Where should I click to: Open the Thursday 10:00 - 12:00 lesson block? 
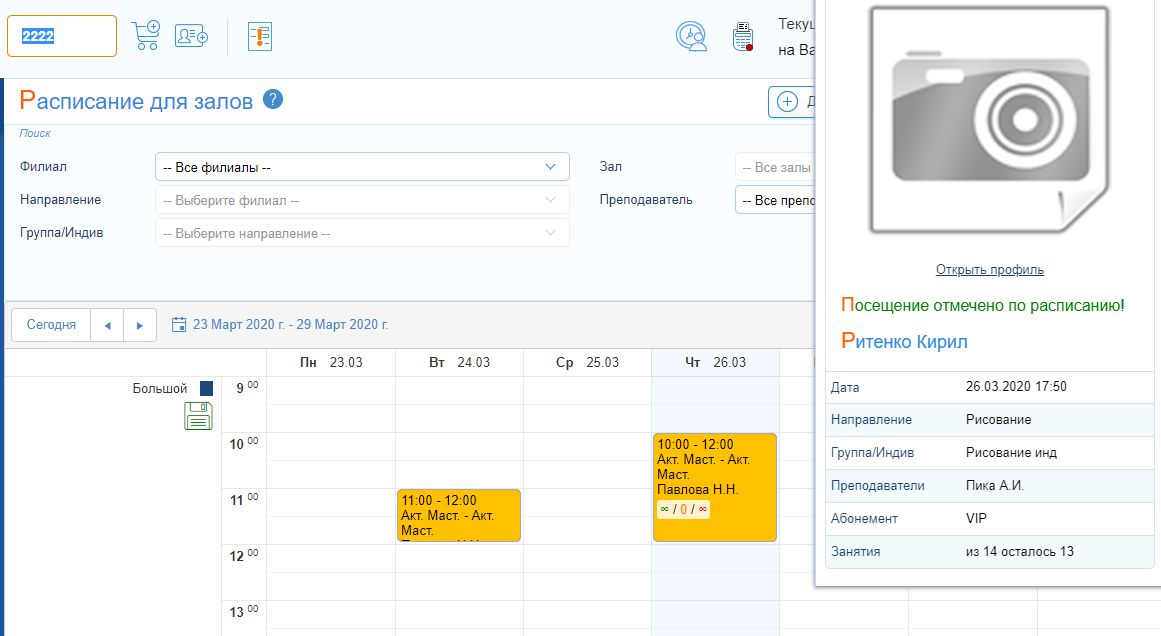pos(714,487)
